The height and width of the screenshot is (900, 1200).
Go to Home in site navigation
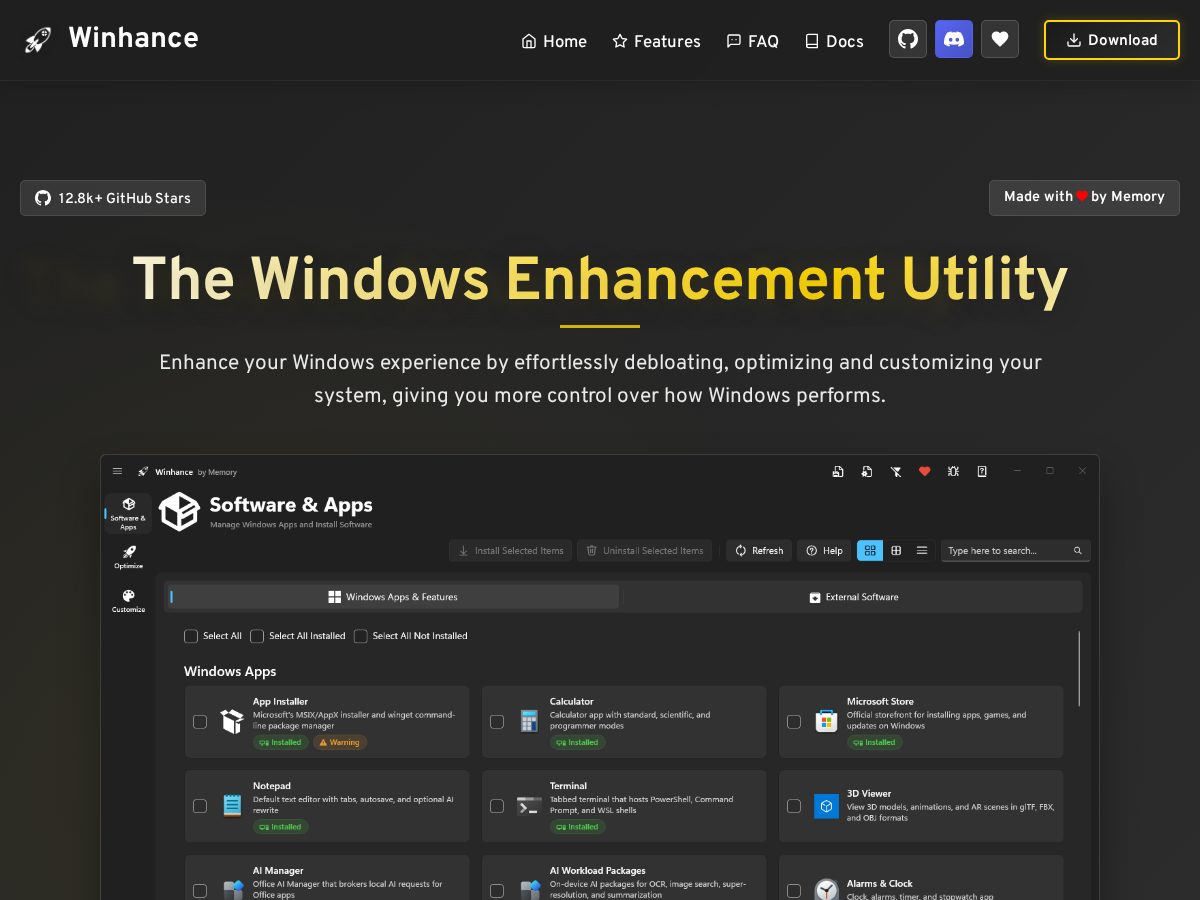tap(554, 41)
